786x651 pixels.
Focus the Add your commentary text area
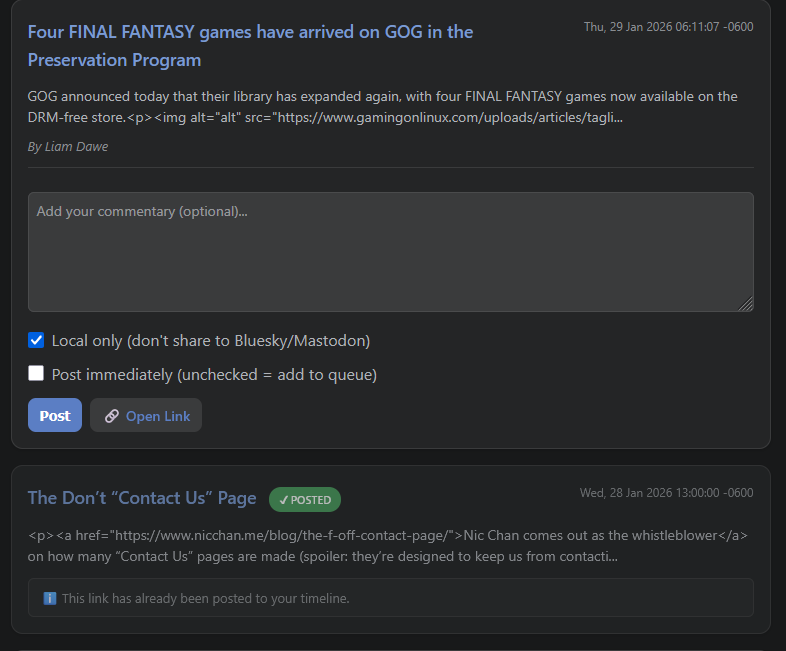(390, 252)
